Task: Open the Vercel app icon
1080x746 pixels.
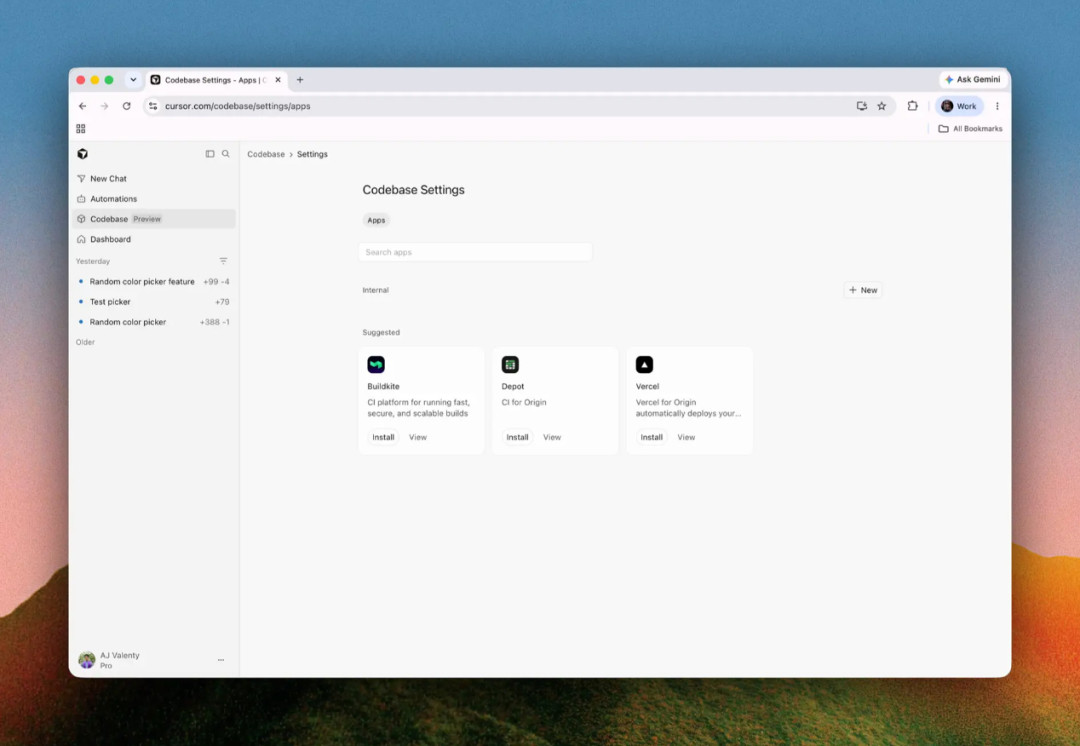Action: pyautogui.click(x=645, y=364)
